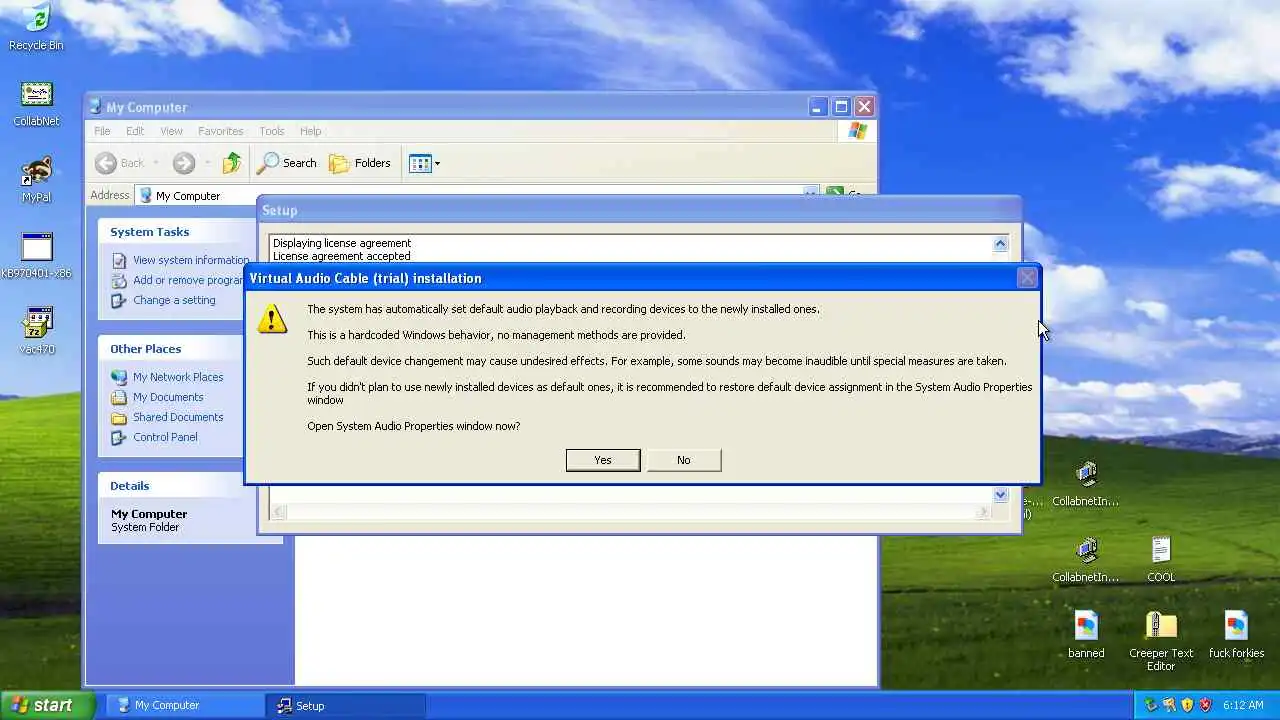Expand the Back history dropdown arrow
The height and width of the screenshot is (720, 1280).
tap(156, 163)
